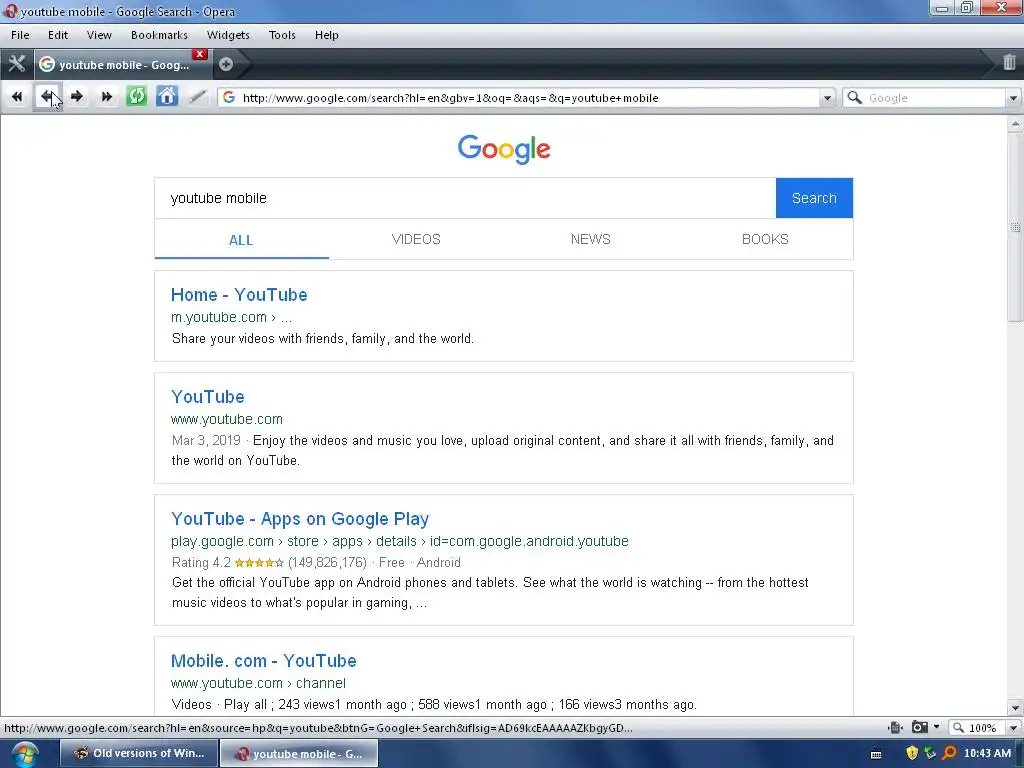Reload the page with green Reload icon

136,97
